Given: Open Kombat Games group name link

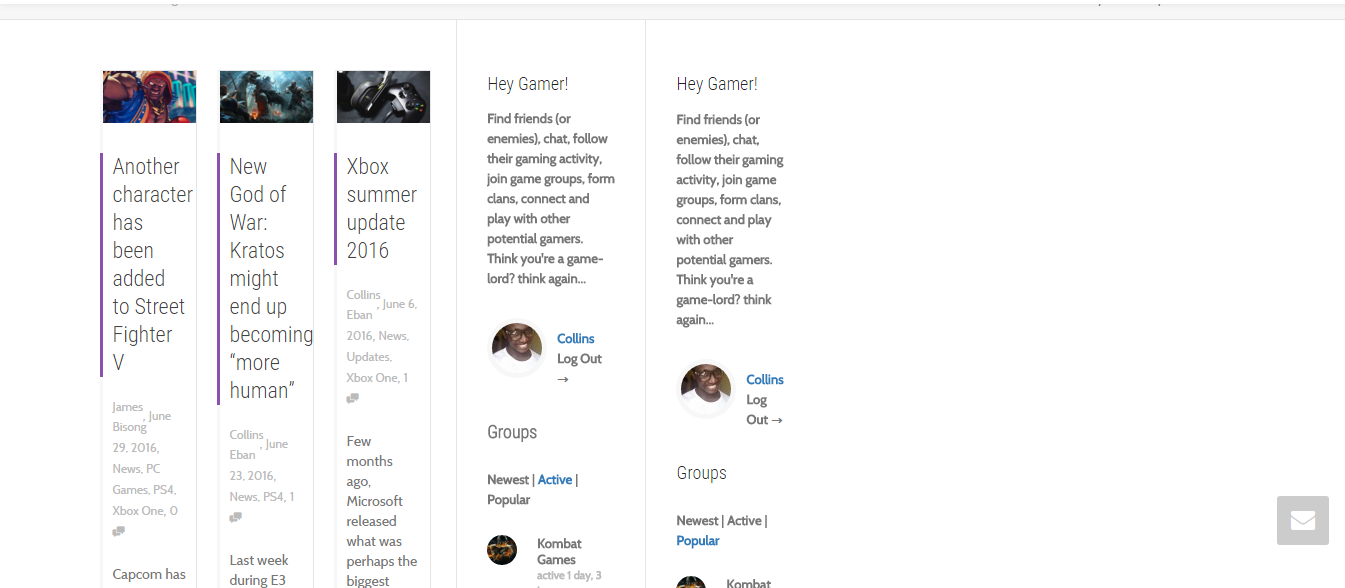Looking at the screenshot, I should click(559, 552).
